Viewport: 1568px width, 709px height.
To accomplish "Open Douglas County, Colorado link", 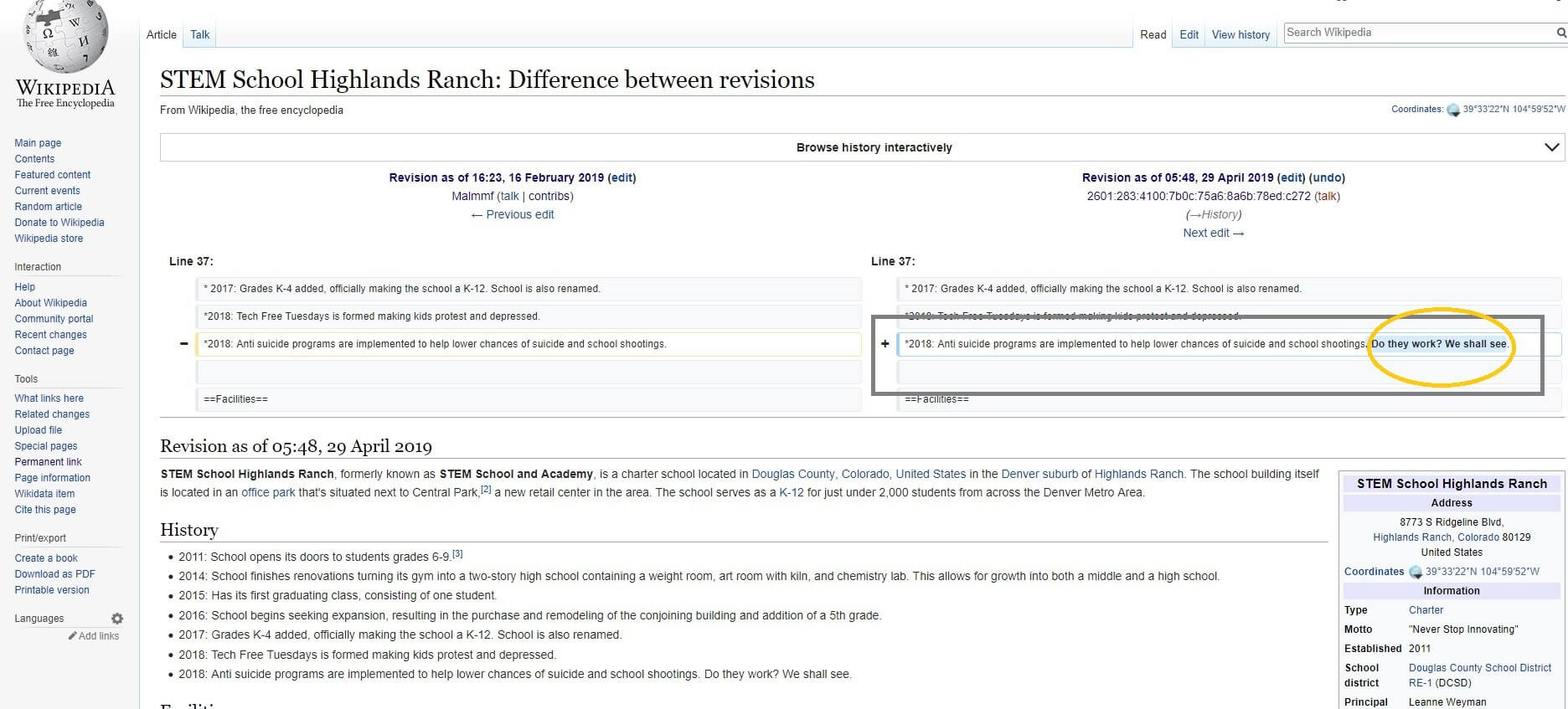I will (821, 474).
